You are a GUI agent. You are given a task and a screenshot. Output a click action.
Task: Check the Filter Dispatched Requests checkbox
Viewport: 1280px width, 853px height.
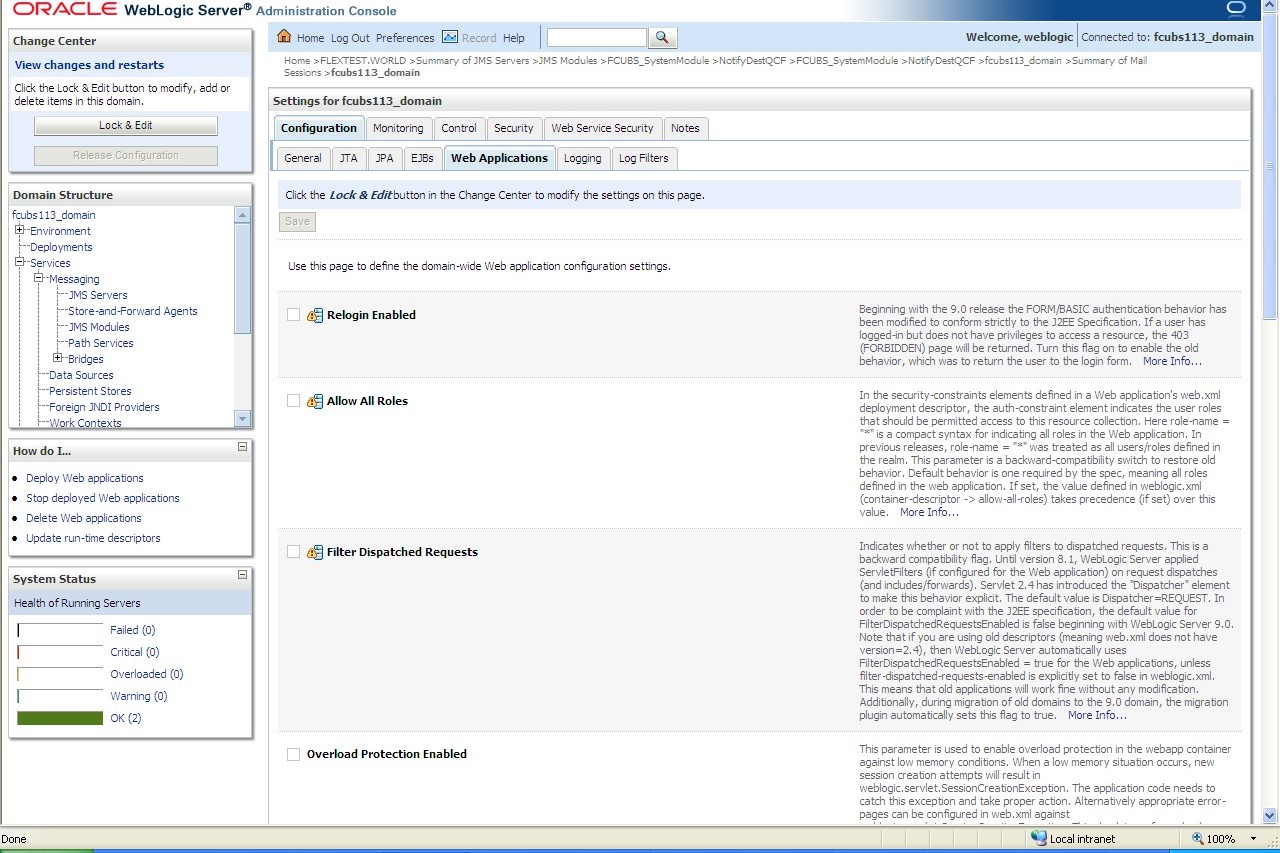pyautogui.click(x=293, y=552)
